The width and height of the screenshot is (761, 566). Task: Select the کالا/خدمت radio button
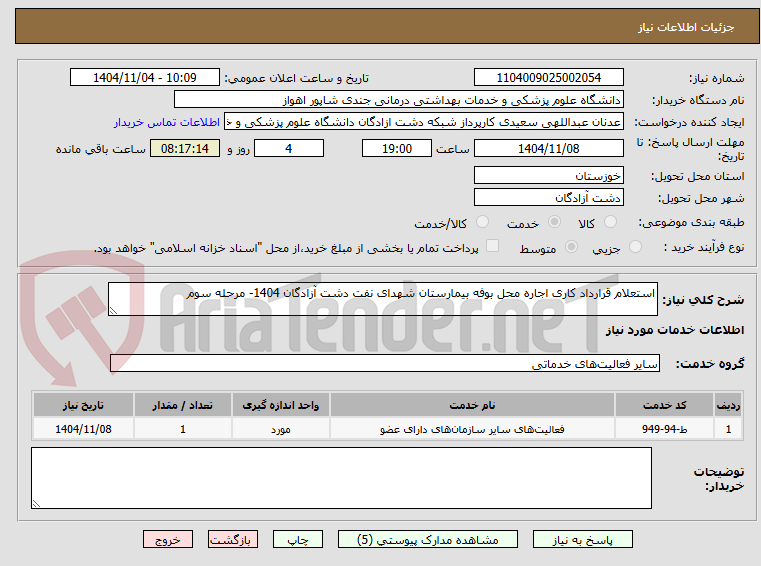482,222
